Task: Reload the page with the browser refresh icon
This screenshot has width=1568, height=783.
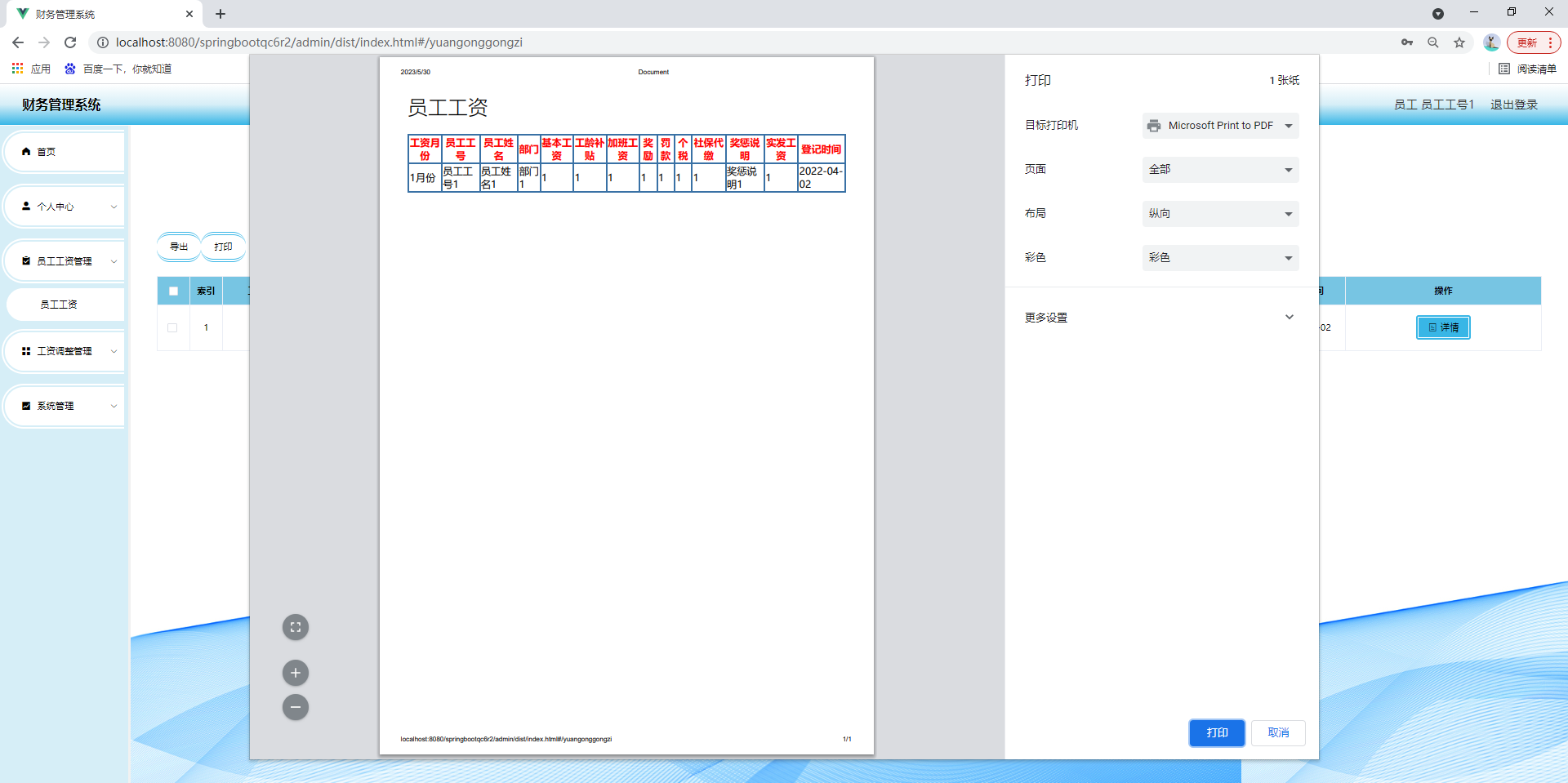Action: [x=70, y=42]
